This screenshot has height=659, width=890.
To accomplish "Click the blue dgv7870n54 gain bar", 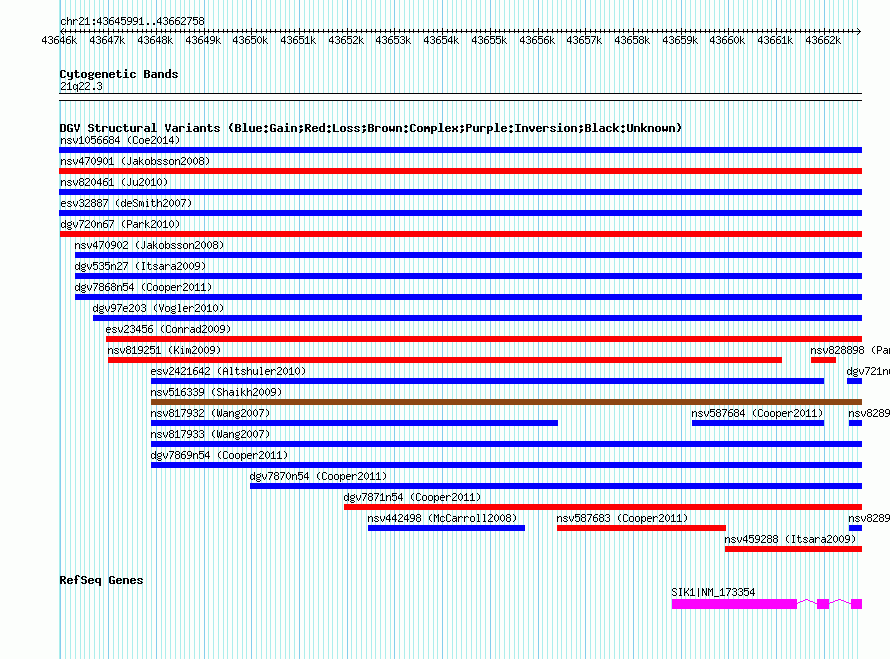I will point(556,486).
